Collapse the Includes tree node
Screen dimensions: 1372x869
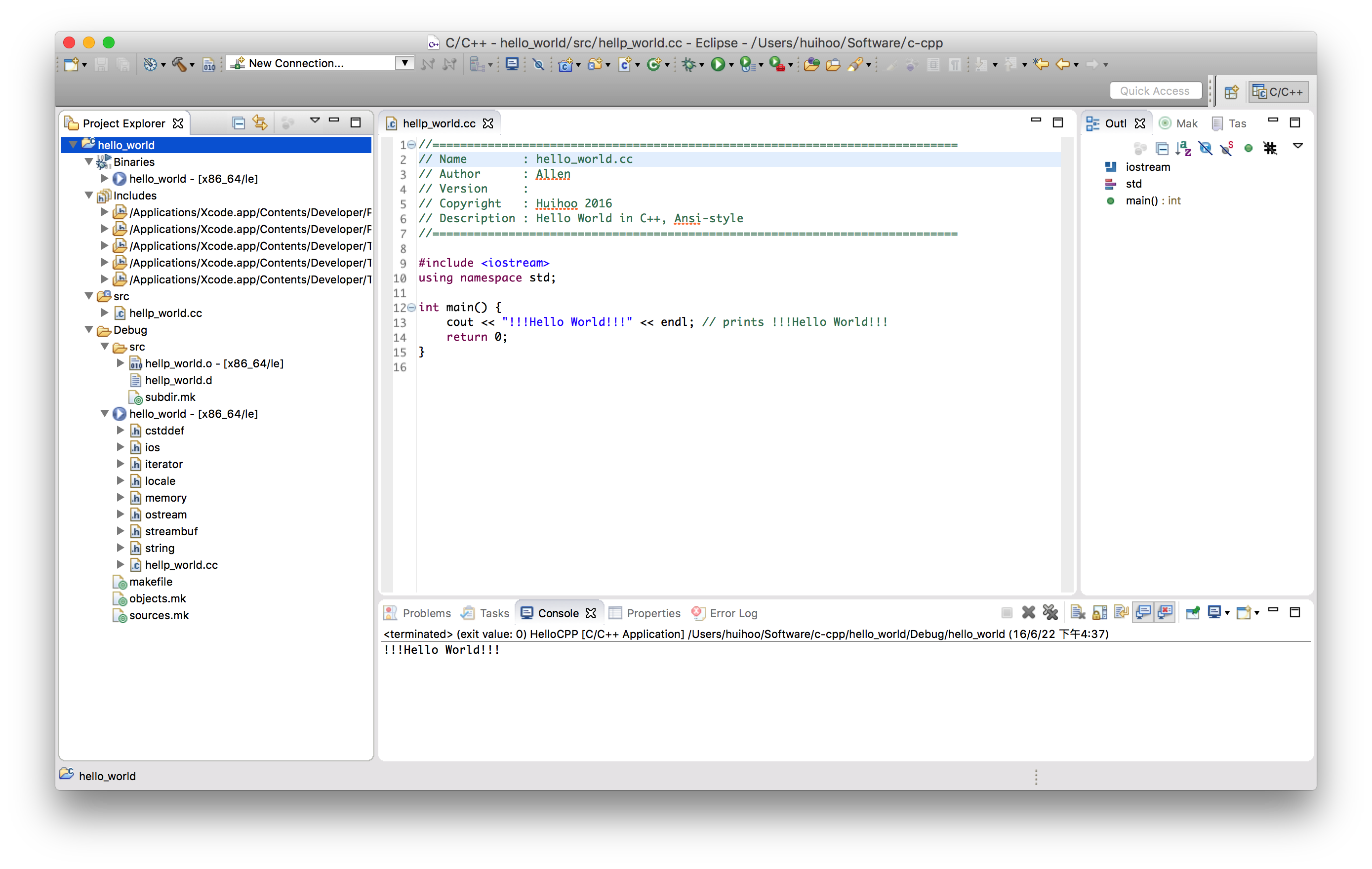point(89,196)
